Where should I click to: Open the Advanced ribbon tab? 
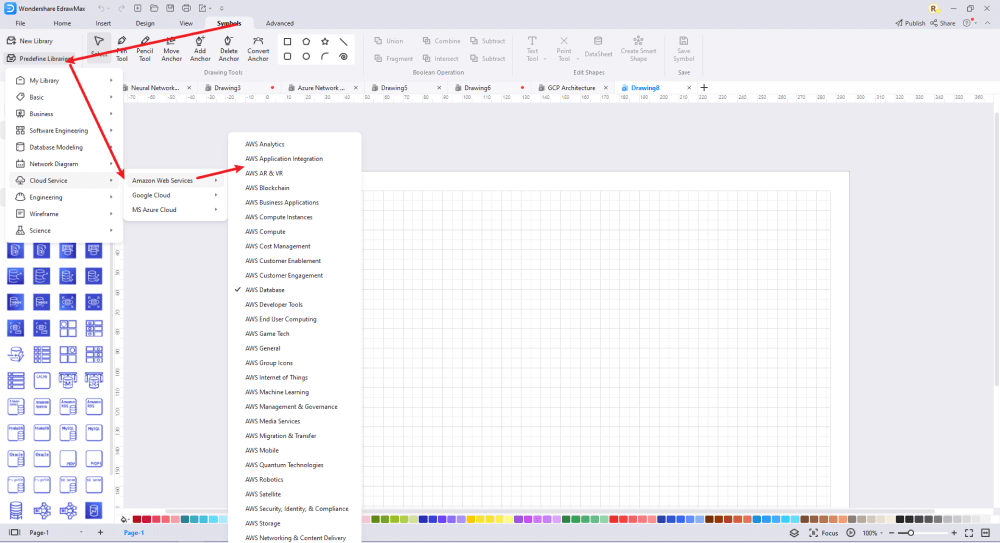coord(279,23)
